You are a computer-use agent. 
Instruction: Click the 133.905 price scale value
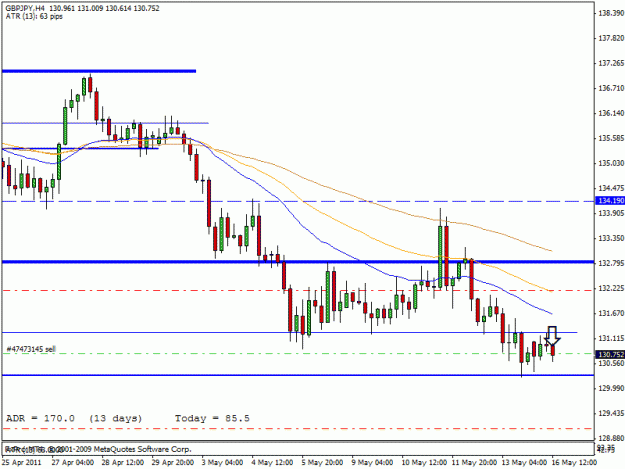click(611, 213)
